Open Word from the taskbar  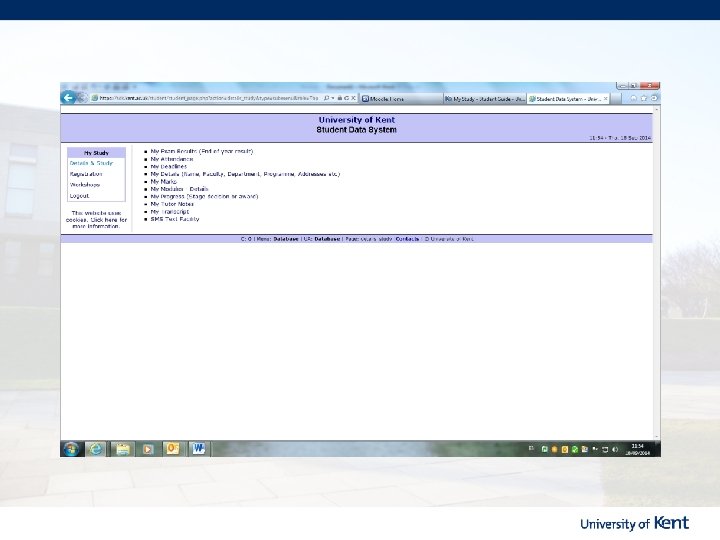198,449
